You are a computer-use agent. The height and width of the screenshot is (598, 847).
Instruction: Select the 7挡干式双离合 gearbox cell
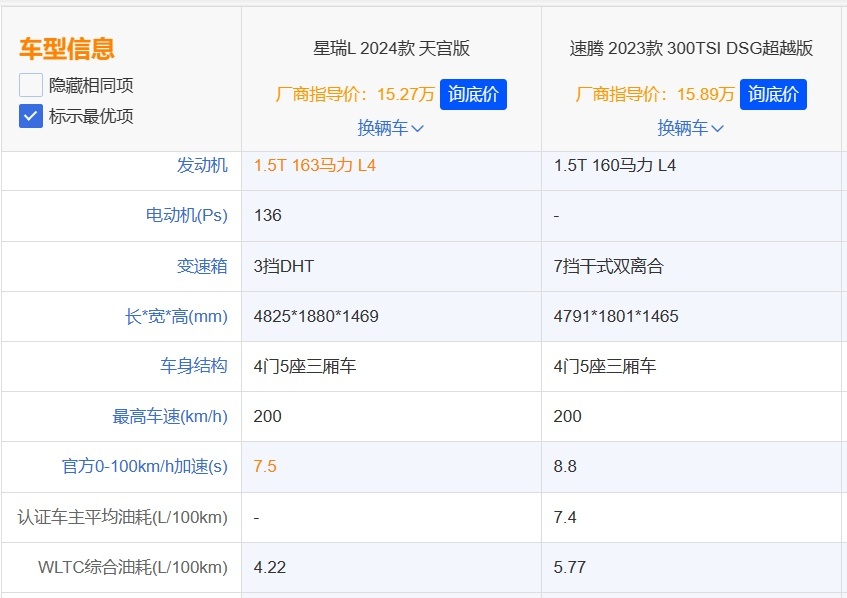(x=609, y=266)
